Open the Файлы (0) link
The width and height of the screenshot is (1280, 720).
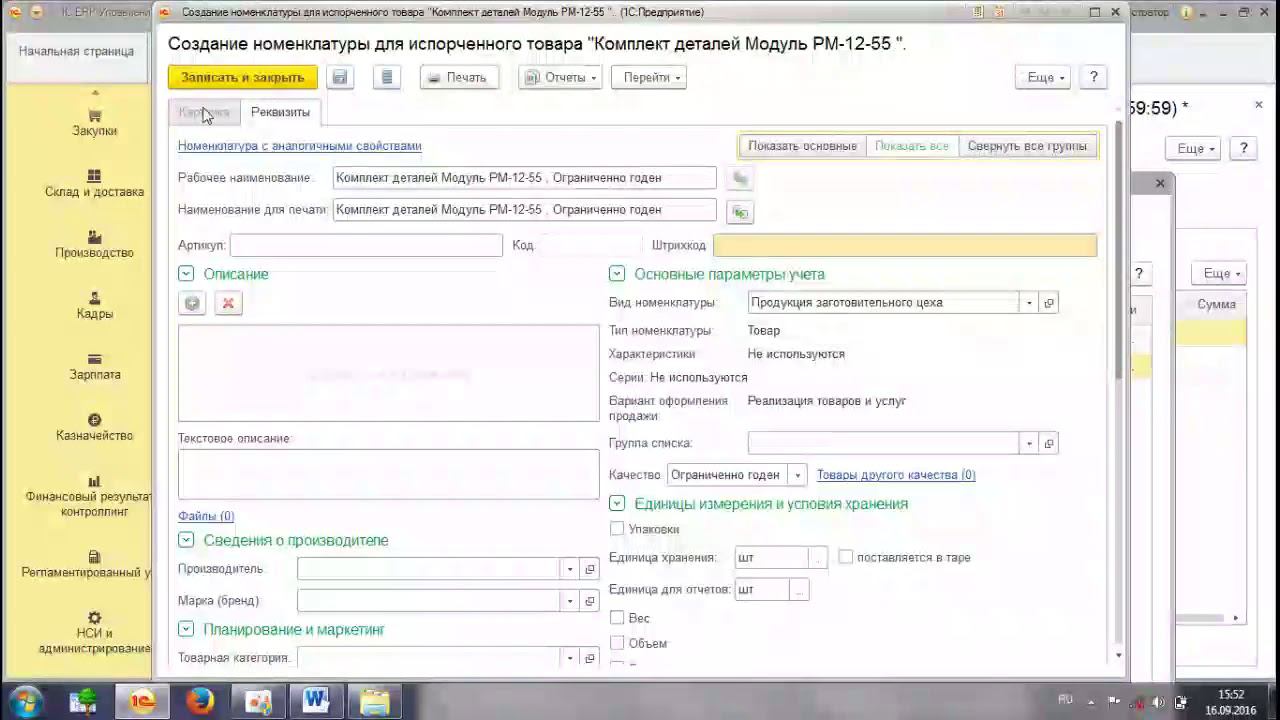(x=206, y=516)
